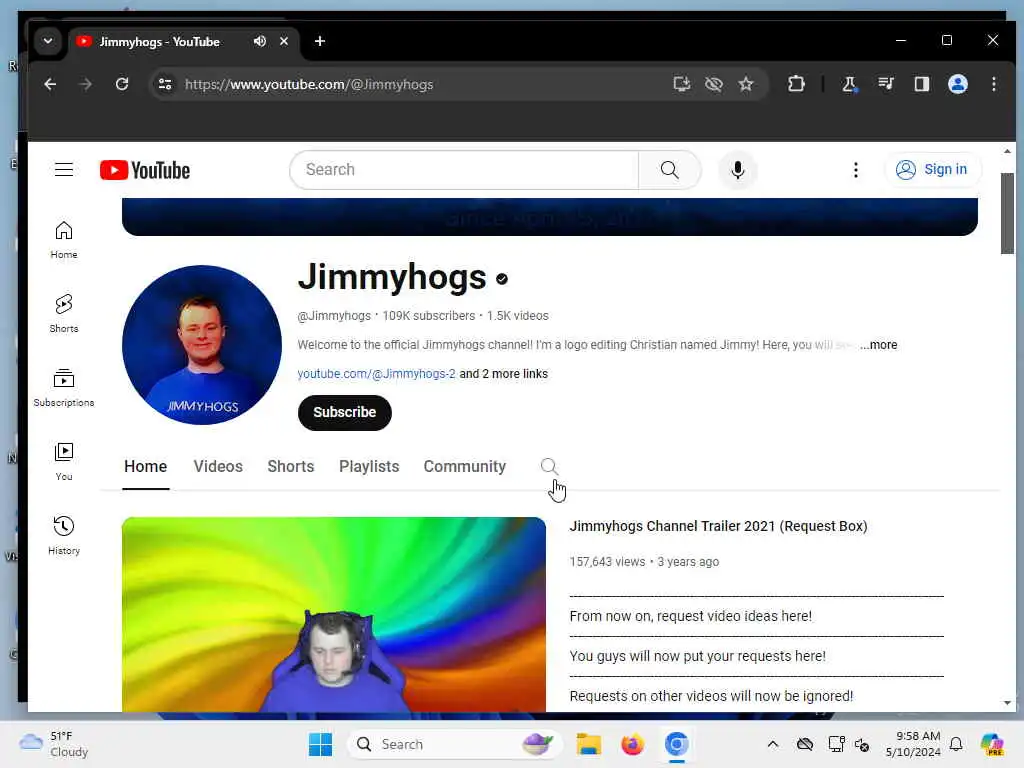Open the Chrome three-dot menu

point(993,84)
